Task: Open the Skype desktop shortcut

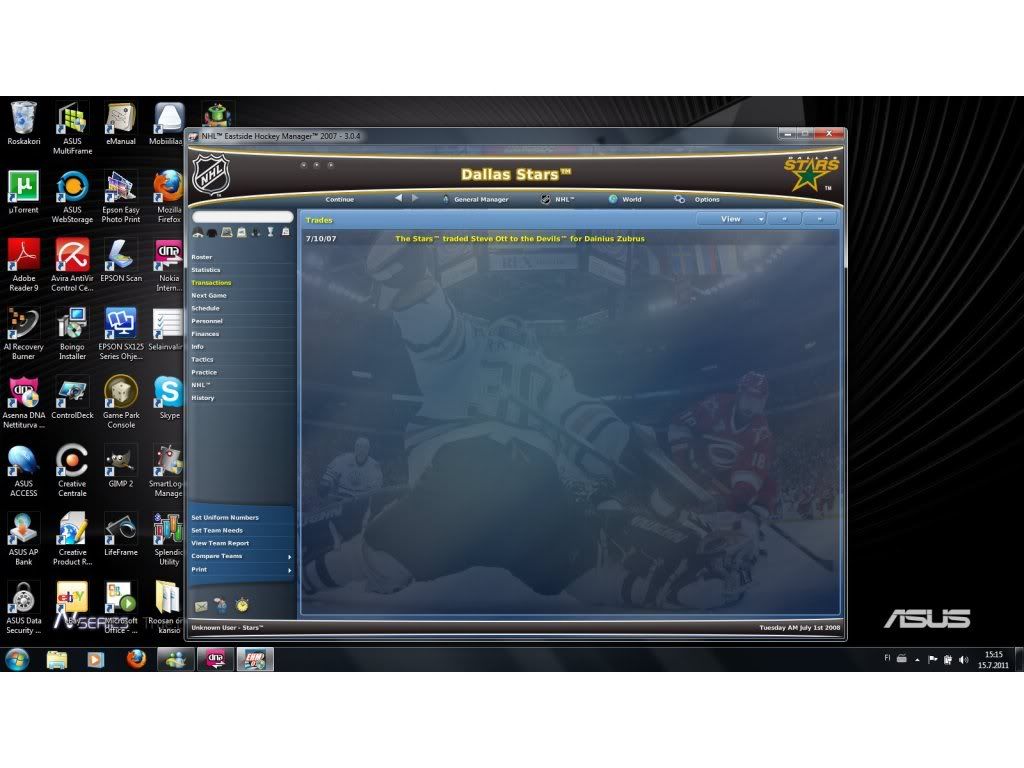Action: click(x=169, y=397)
